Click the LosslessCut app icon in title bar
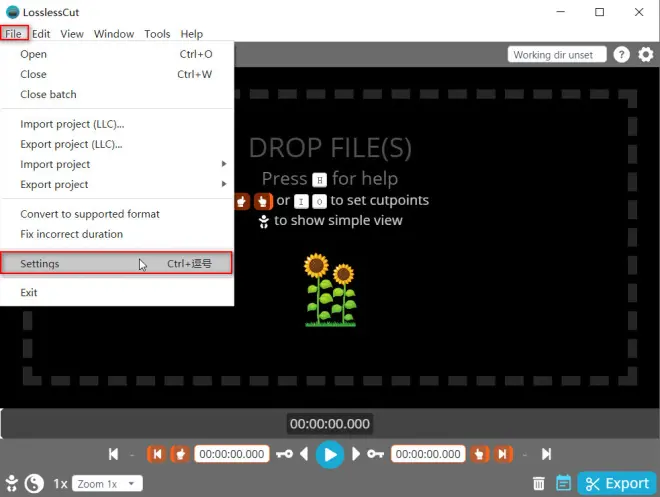The image size is (660, 497). coord(13,12)
